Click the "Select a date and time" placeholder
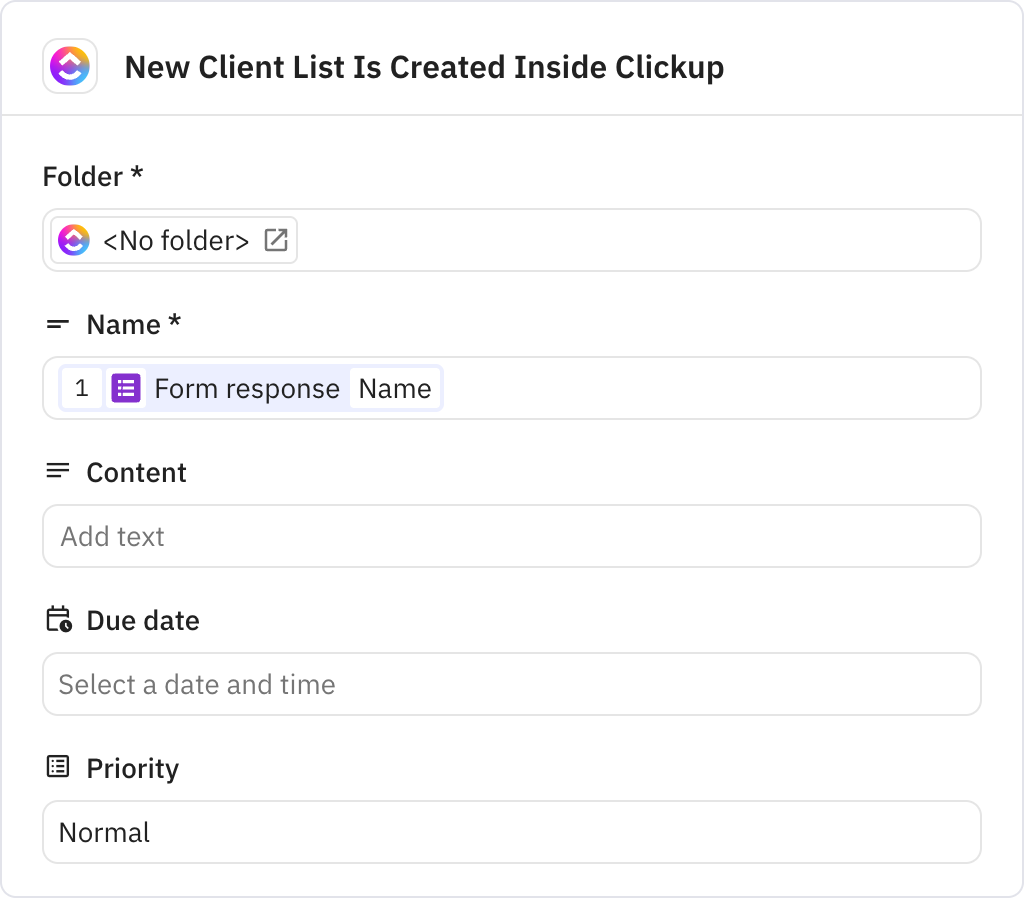 196,684
